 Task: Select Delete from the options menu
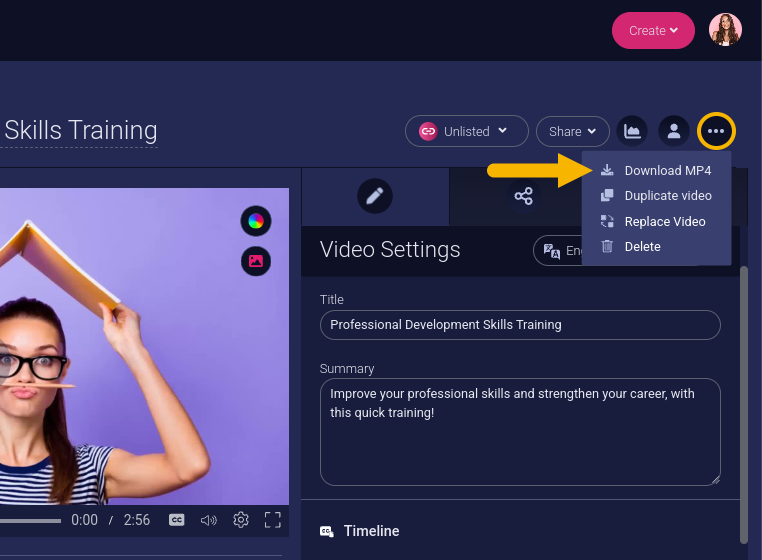coord(656,247)
